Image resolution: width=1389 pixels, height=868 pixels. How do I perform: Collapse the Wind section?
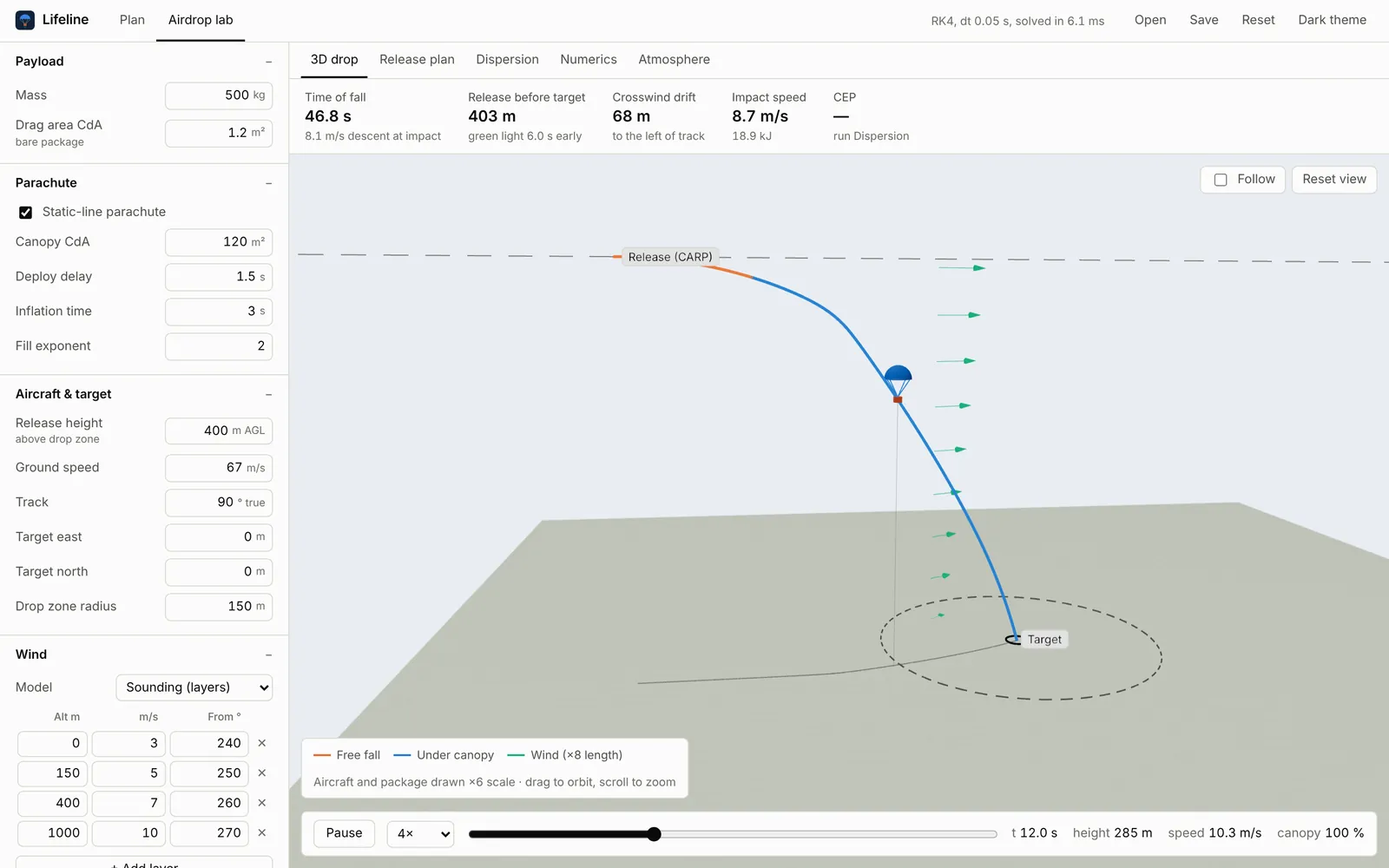tap(268, 654)
